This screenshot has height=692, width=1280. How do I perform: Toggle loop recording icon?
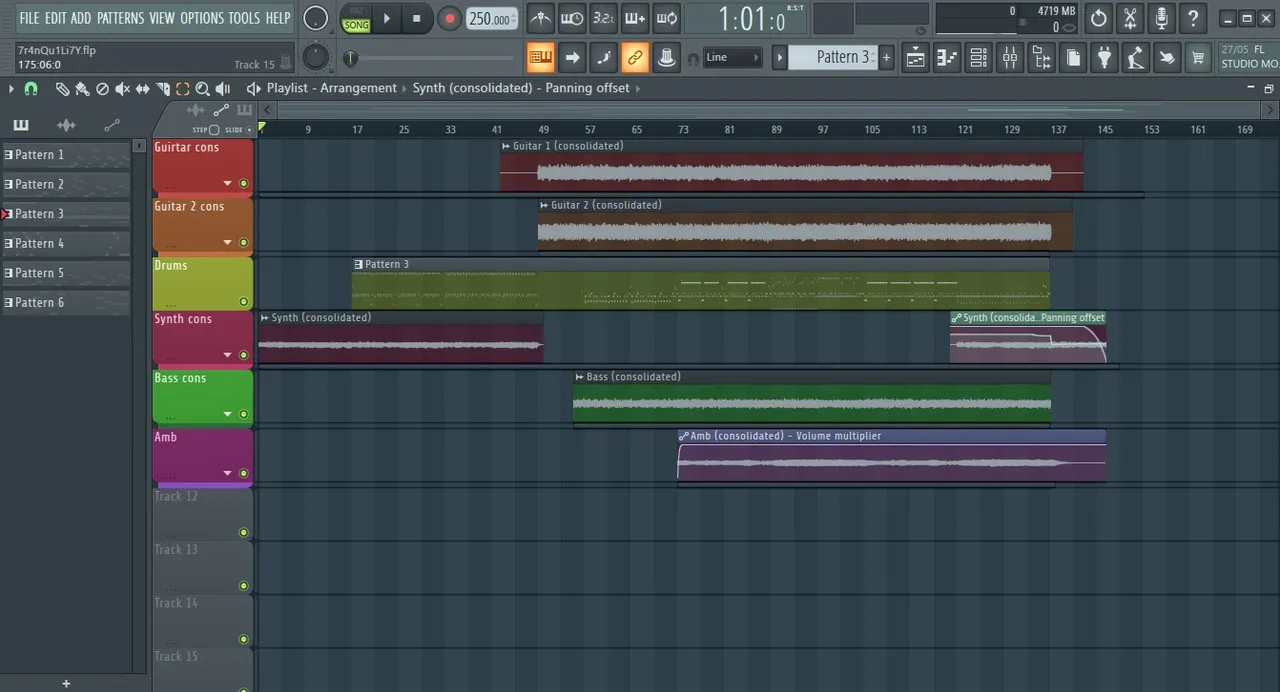pyautogui.click(x=666, y=18)
